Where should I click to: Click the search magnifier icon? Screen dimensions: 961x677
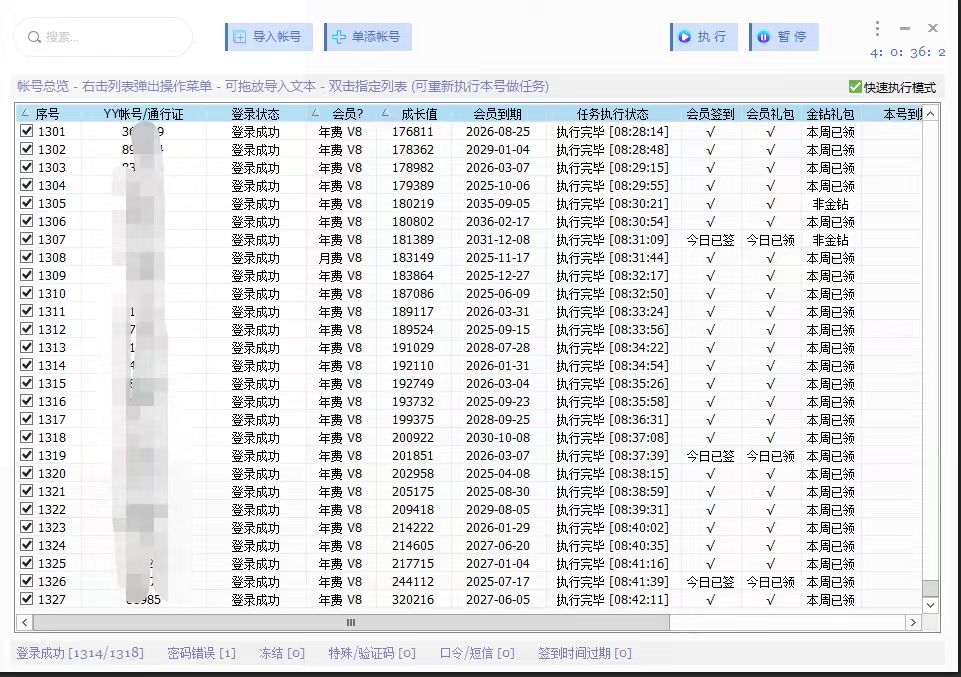click(x=34, y=37)
